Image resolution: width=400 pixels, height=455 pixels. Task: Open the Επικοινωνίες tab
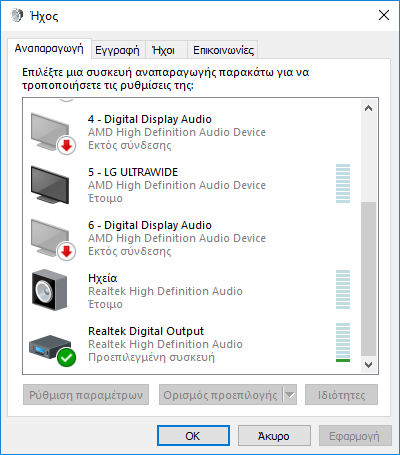click(x=223, y=50)
